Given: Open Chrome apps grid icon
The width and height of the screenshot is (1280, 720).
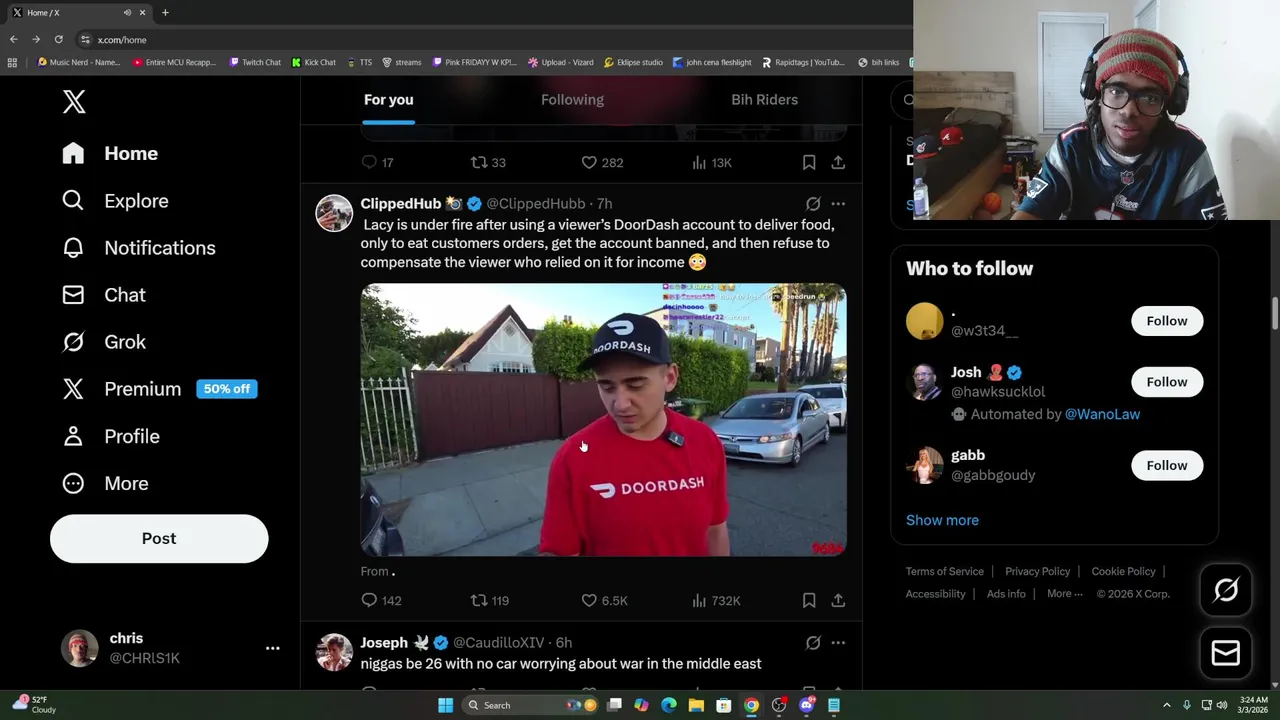Looking at the screenshot, I should pyautogui.click(x=12, y=62).
